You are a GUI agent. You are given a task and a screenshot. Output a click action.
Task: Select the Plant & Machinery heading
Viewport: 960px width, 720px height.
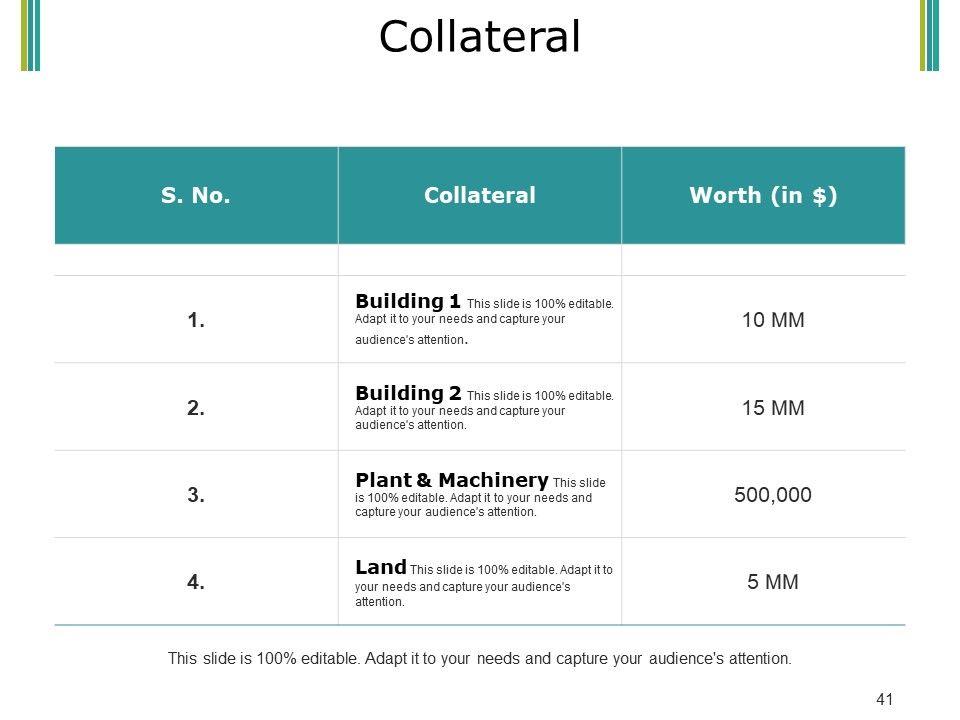451,480
